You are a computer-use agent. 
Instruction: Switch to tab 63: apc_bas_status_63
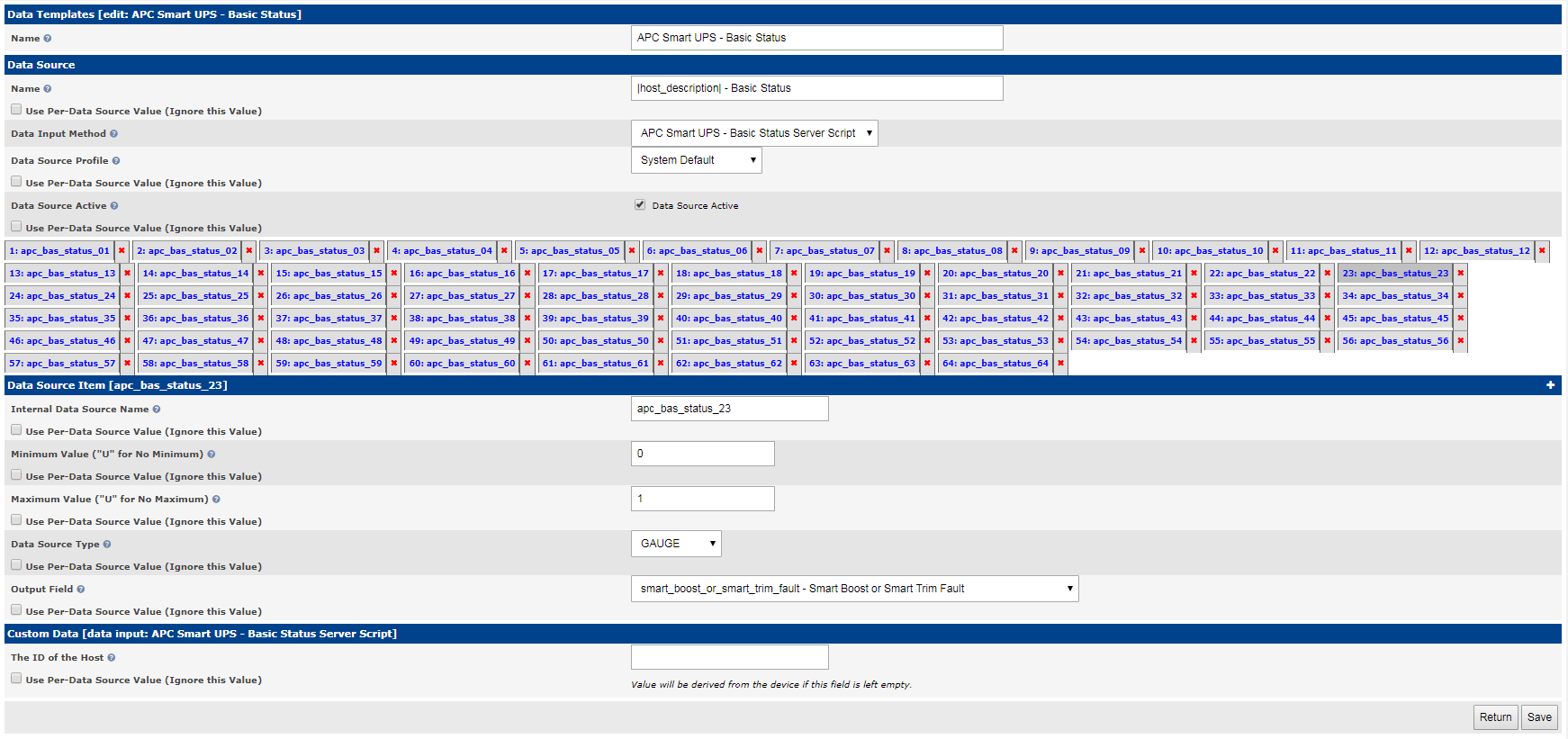[x=862, y=364]
